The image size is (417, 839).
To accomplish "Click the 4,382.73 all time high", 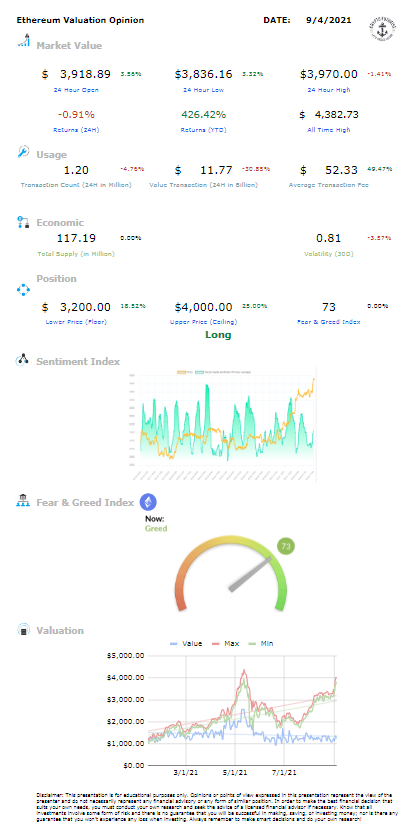I will tap(337, 115).
